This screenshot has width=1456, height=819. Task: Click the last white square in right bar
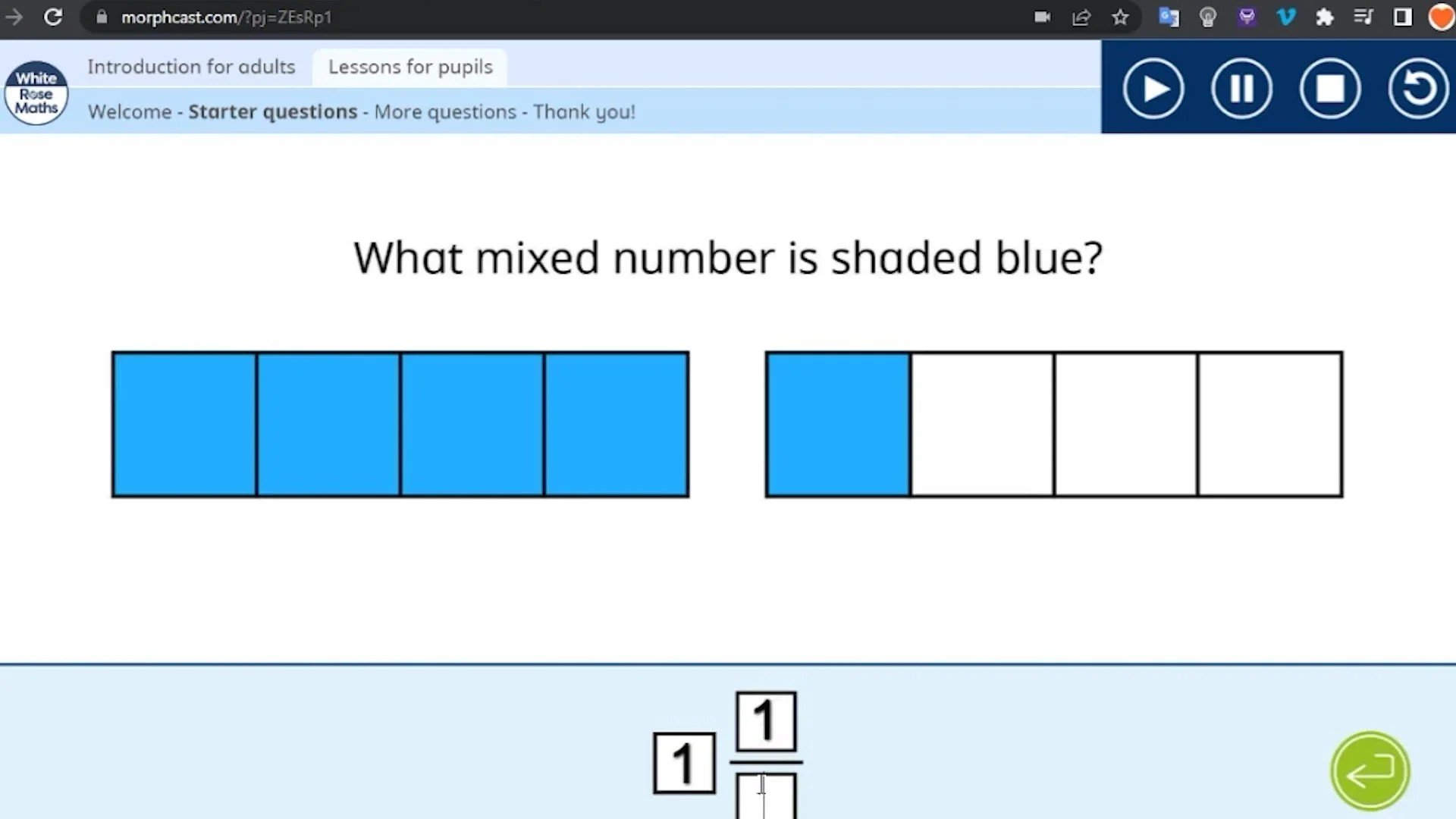(x=1270, y=425)
